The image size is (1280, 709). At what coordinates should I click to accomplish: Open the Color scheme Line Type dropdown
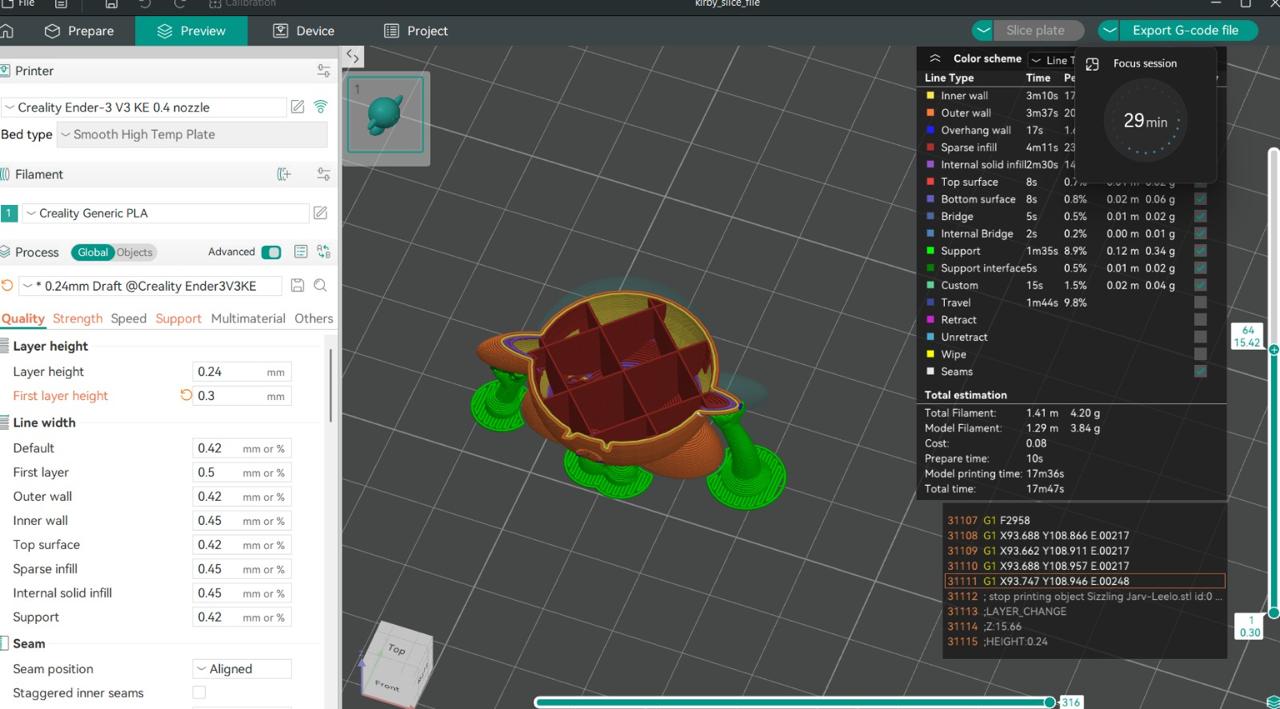point(1052,60)
